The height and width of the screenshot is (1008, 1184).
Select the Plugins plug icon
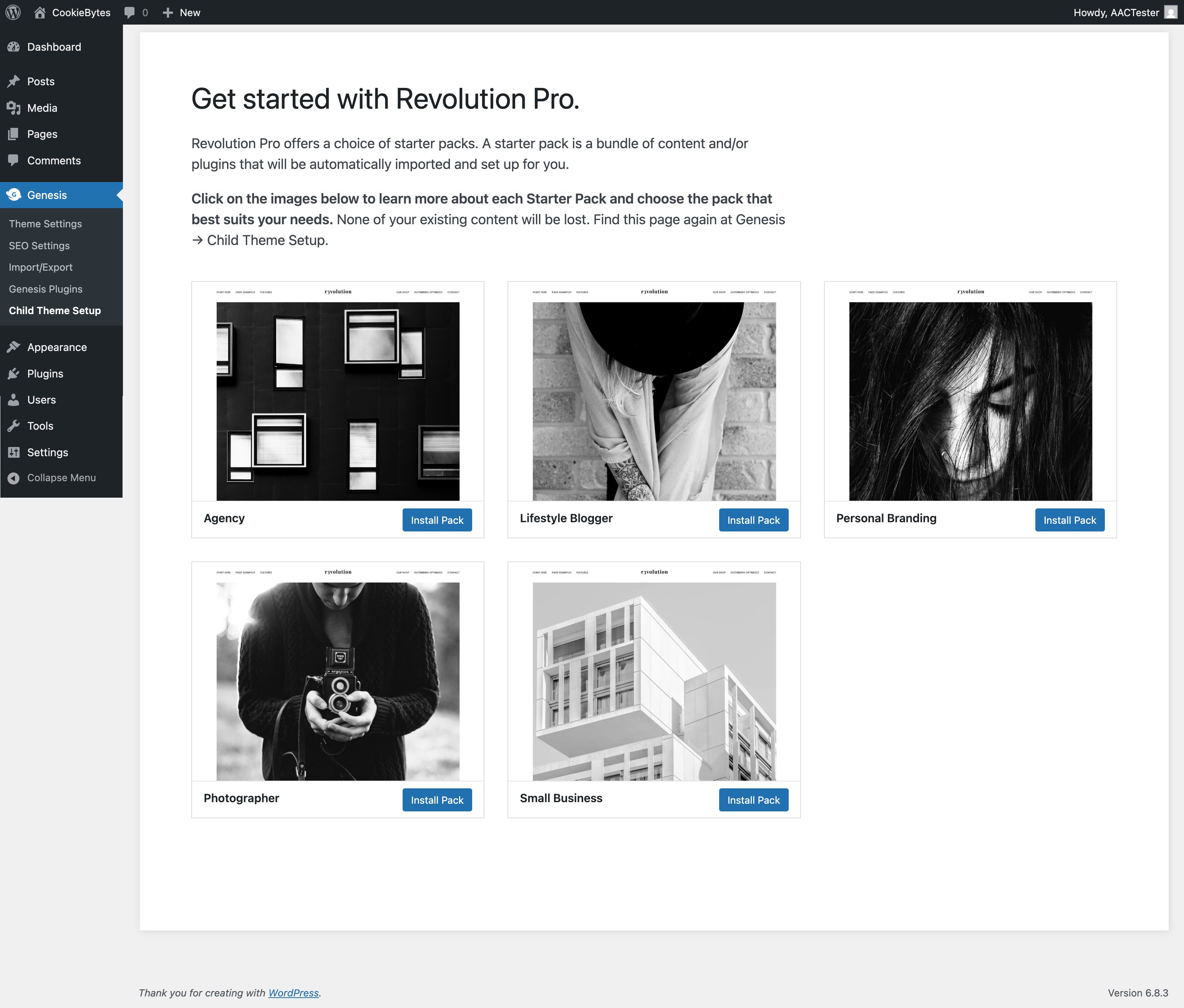tap(14, 374)
